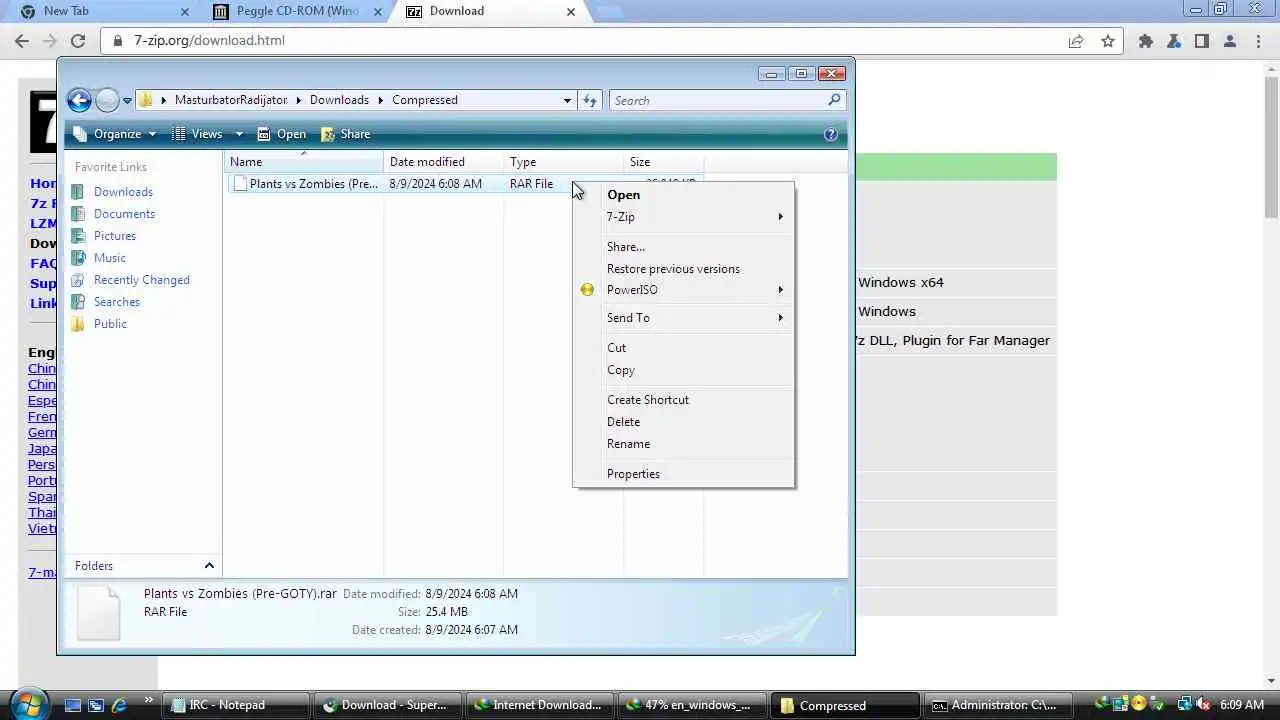Click the Music favorite link icon
This screenshot has width=1280, height=720.
78,258
